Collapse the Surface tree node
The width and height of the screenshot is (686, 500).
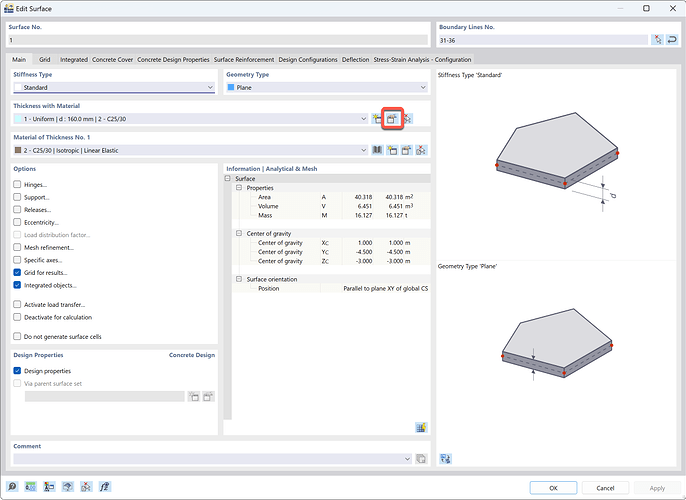228,178
